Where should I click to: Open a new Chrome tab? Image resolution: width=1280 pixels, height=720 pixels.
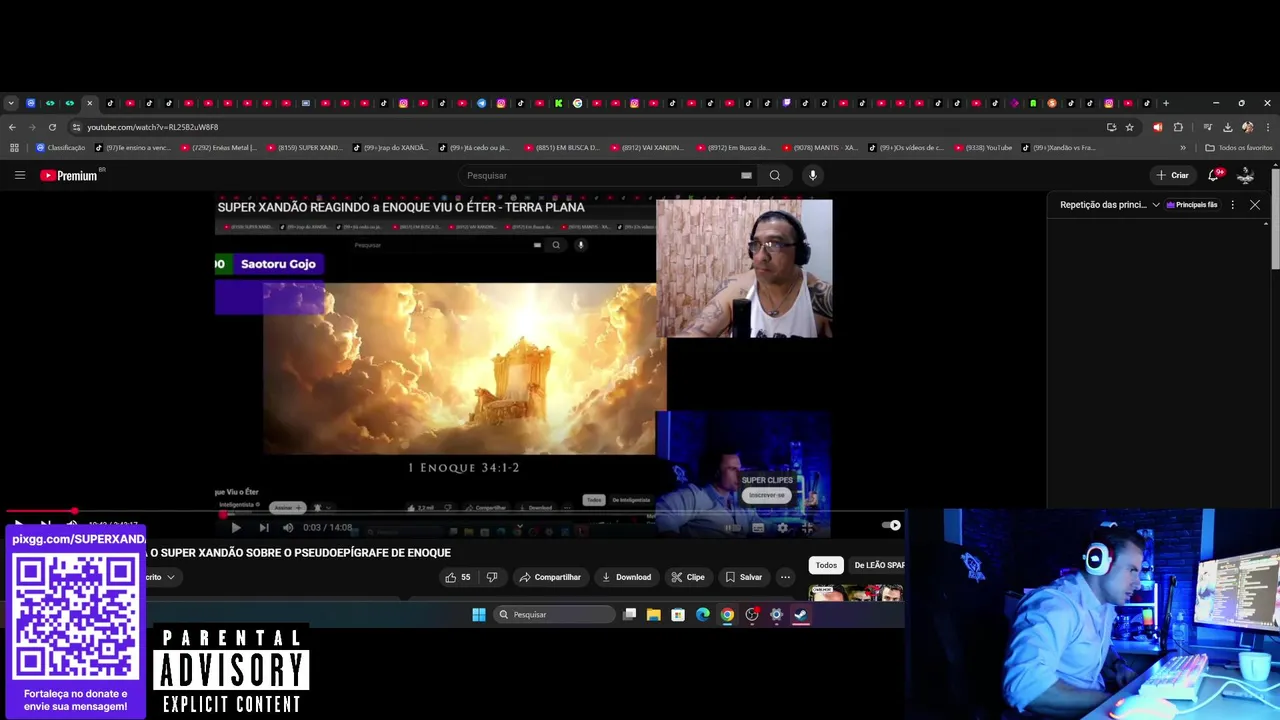click(x=1166, y=103)
